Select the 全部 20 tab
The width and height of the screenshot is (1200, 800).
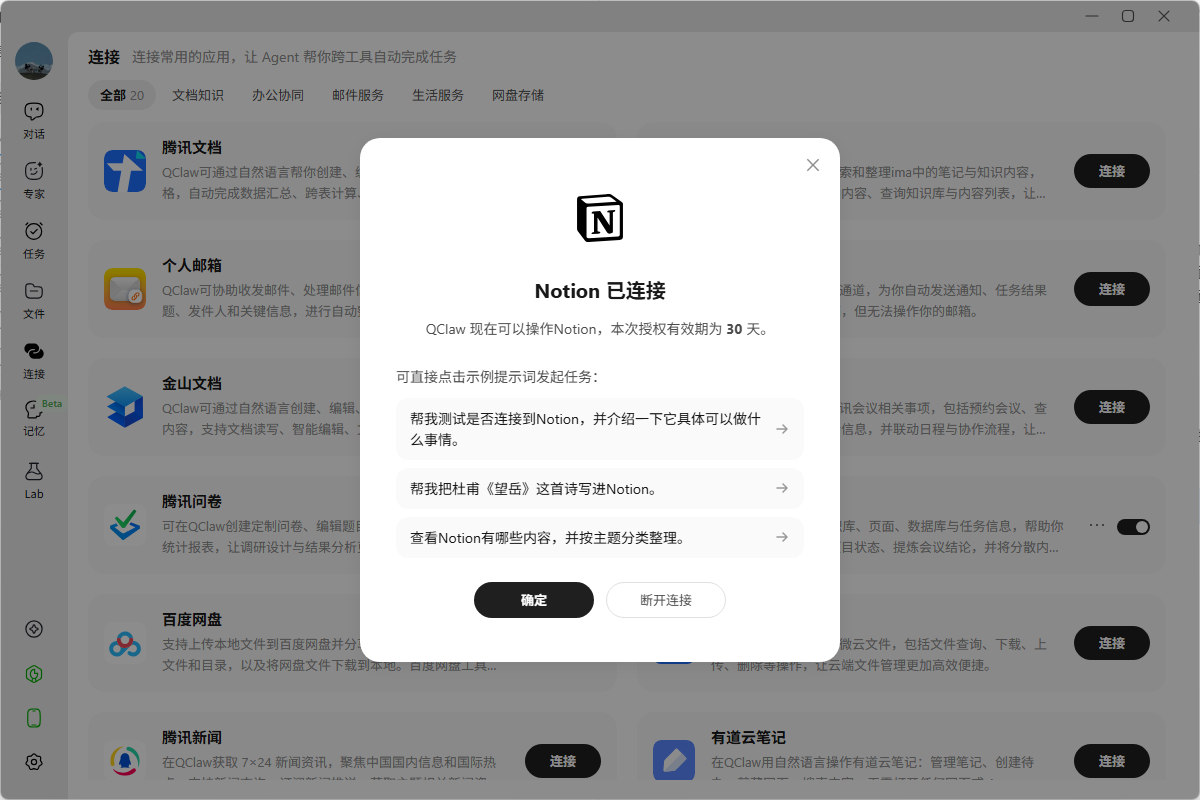pos(122,95)
